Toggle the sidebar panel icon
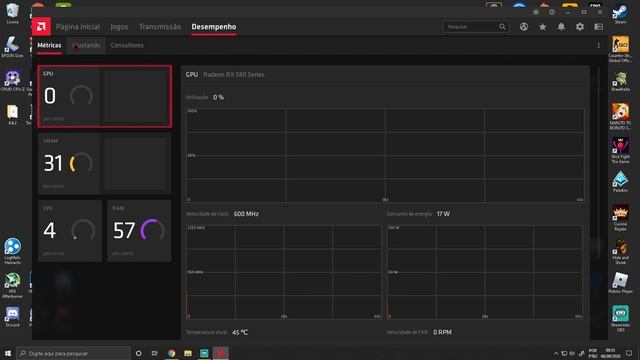Image resolution: width=640 pixels, height=360 pixels. (x=599, y=27)
